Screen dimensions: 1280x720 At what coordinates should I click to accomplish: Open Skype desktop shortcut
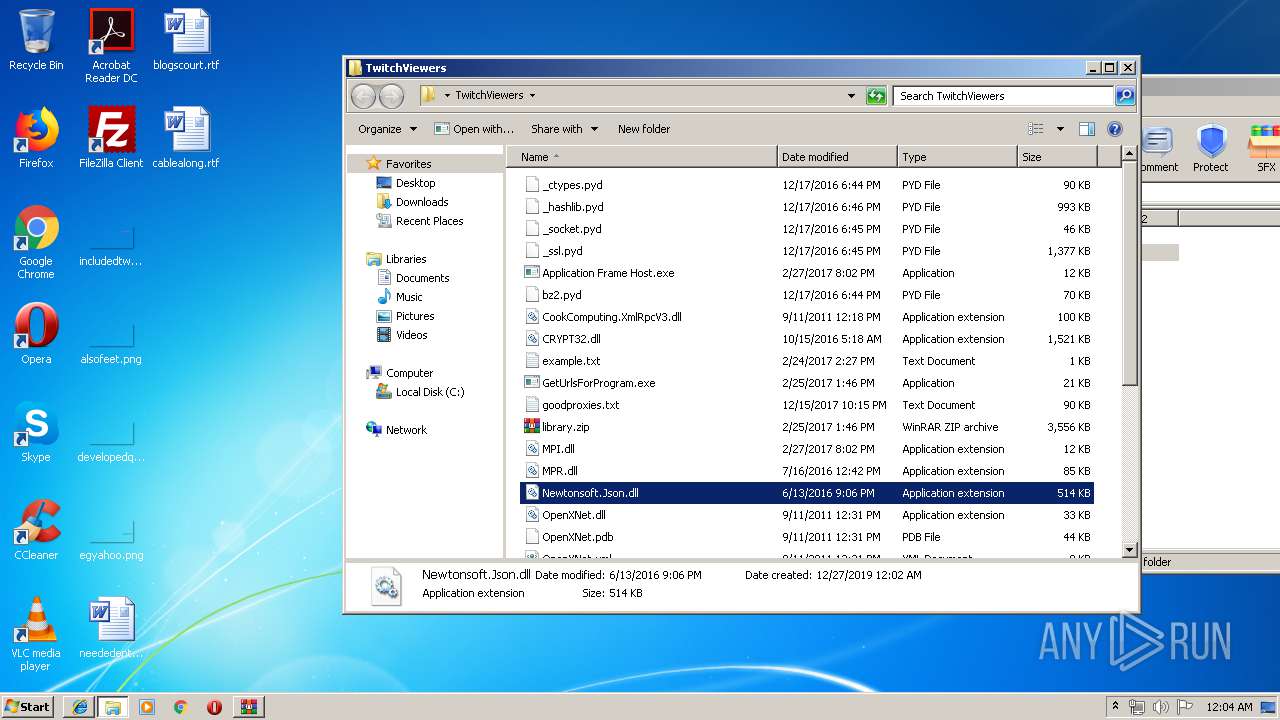coord(36,432)
